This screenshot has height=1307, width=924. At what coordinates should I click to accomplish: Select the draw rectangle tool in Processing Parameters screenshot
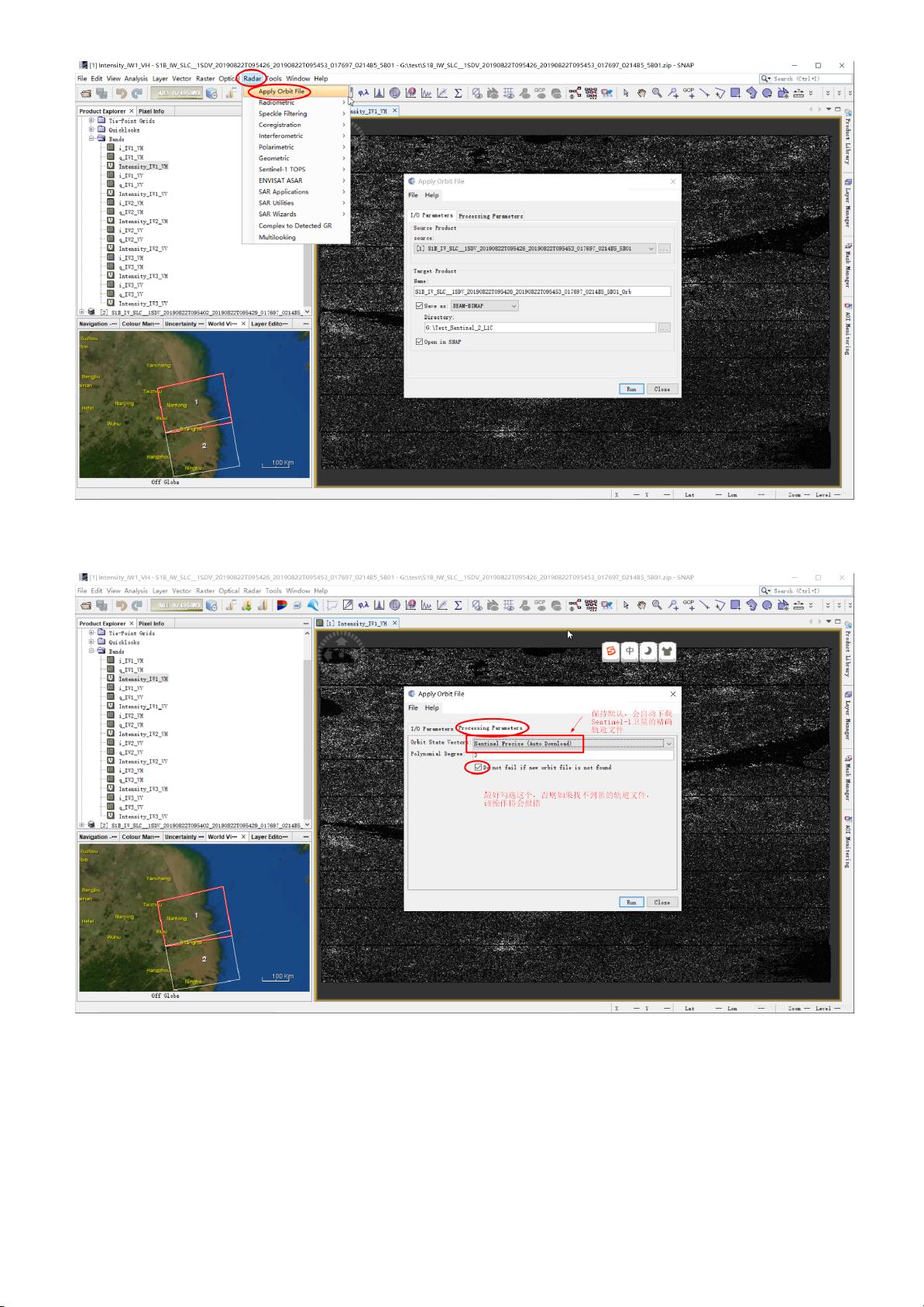pos(735,605)
